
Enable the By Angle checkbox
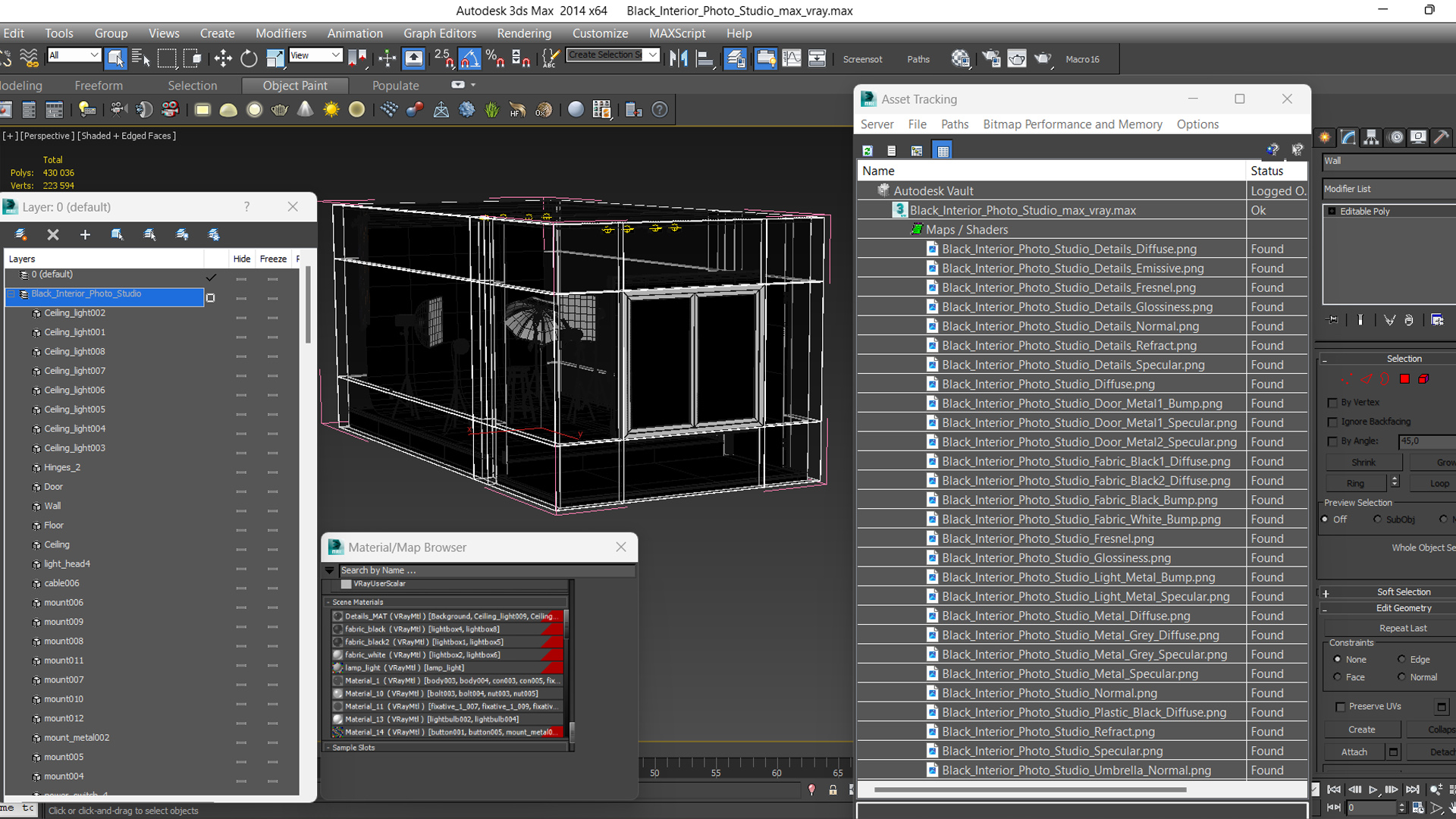click(1332, 441)
